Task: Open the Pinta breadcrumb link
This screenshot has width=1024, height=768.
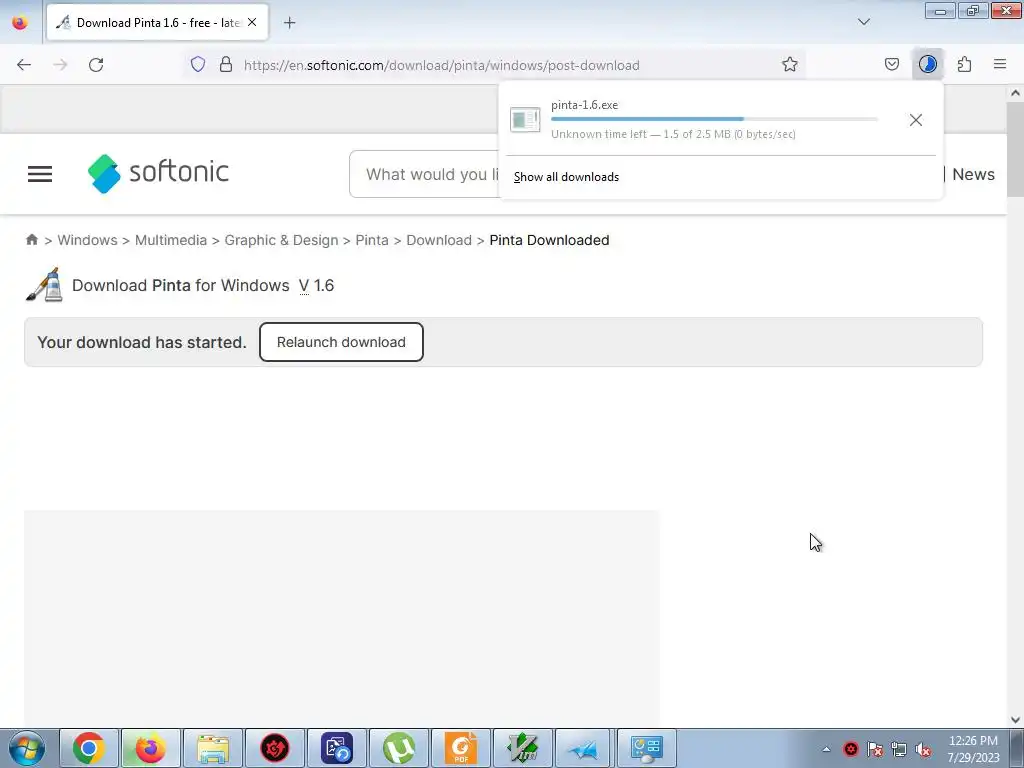Action: coord(372,240)
